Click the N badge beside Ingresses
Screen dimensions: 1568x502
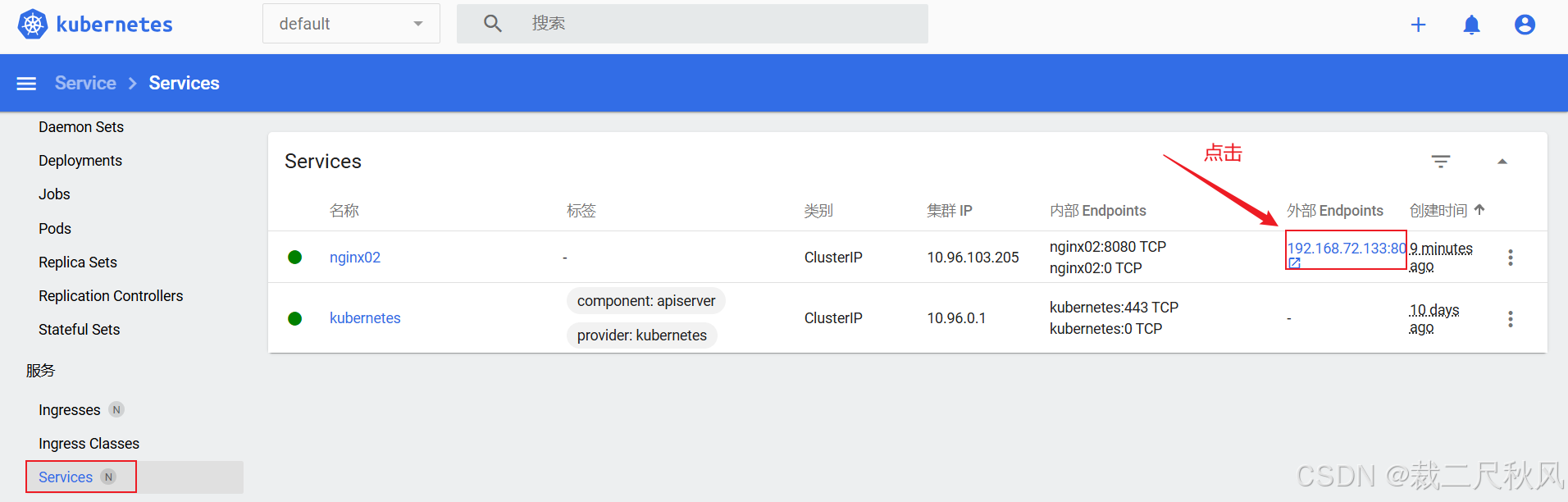[x=116, y=409]
